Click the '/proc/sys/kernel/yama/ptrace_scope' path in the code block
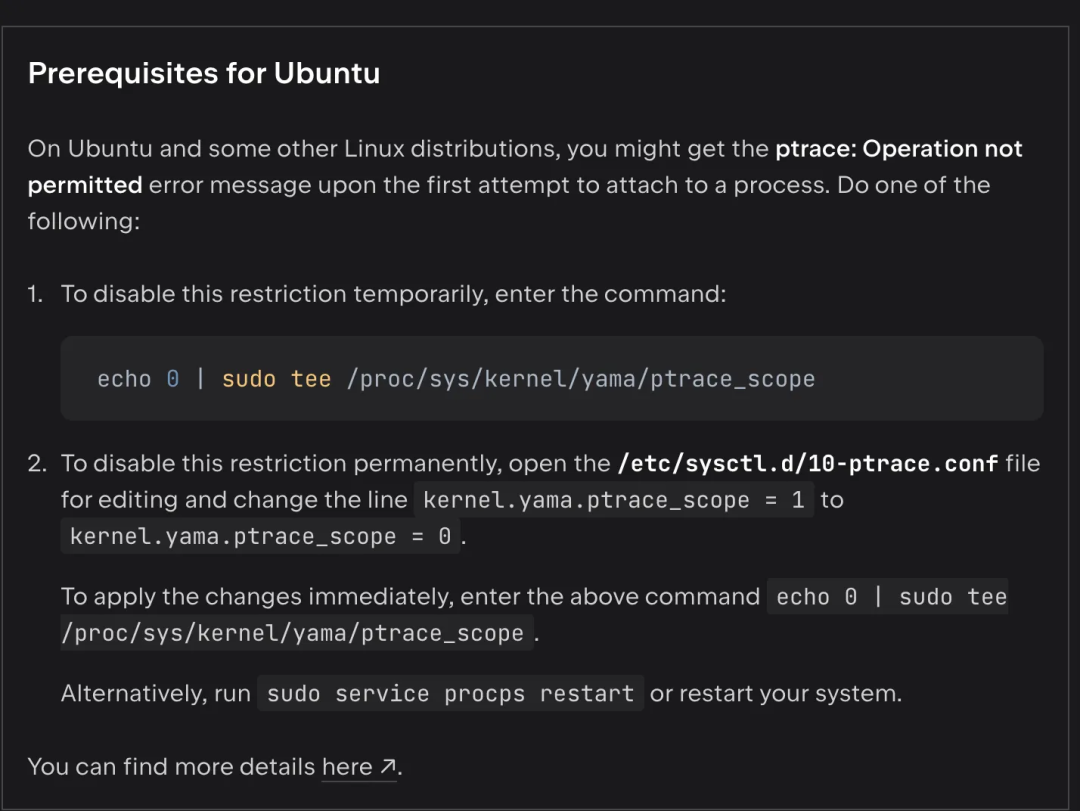The image size is (1080, 811). point(580,379)
